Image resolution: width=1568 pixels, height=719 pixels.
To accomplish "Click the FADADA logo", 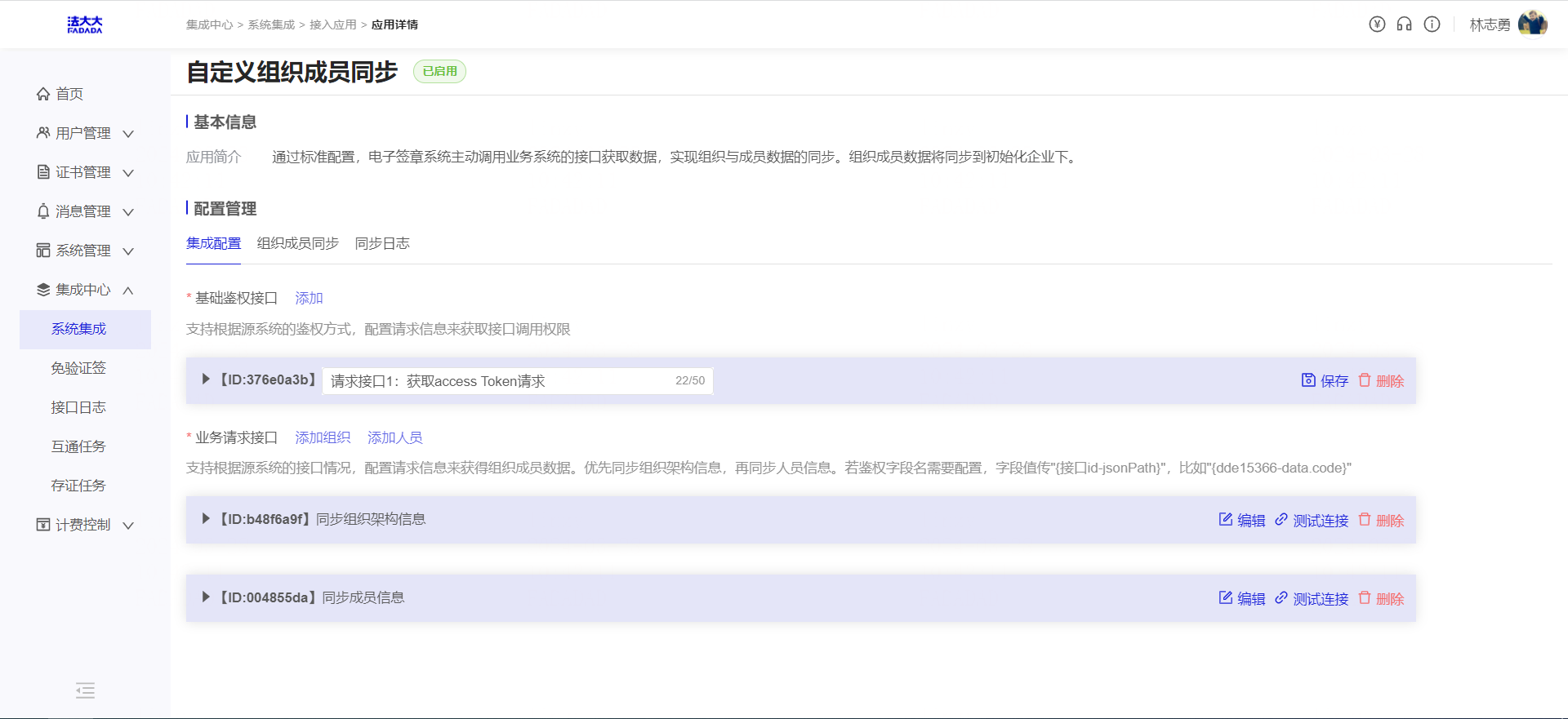I will (x=85, y=24).
